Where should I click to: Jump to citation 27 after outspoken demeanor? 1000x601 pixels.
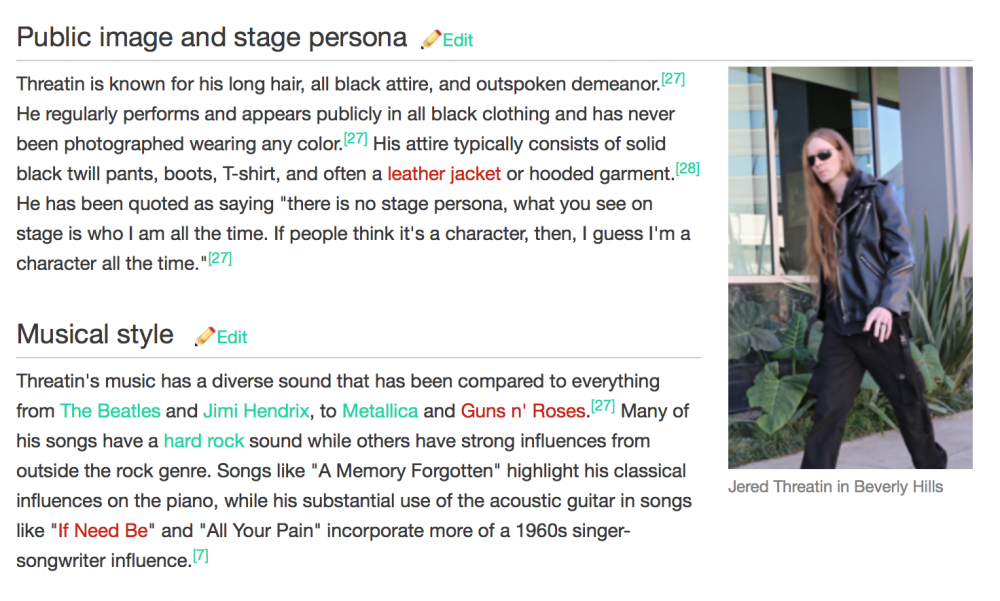pos(673,78)
